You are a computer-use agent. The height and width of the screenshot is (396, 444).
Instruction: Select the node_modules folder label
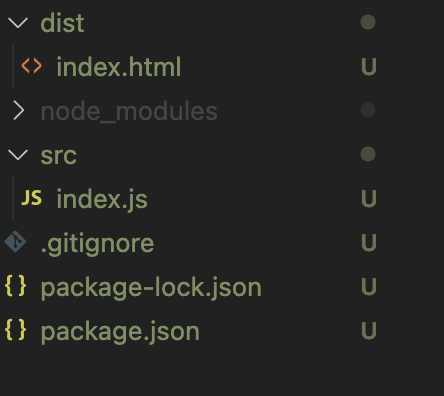click(x=129, y=111)
